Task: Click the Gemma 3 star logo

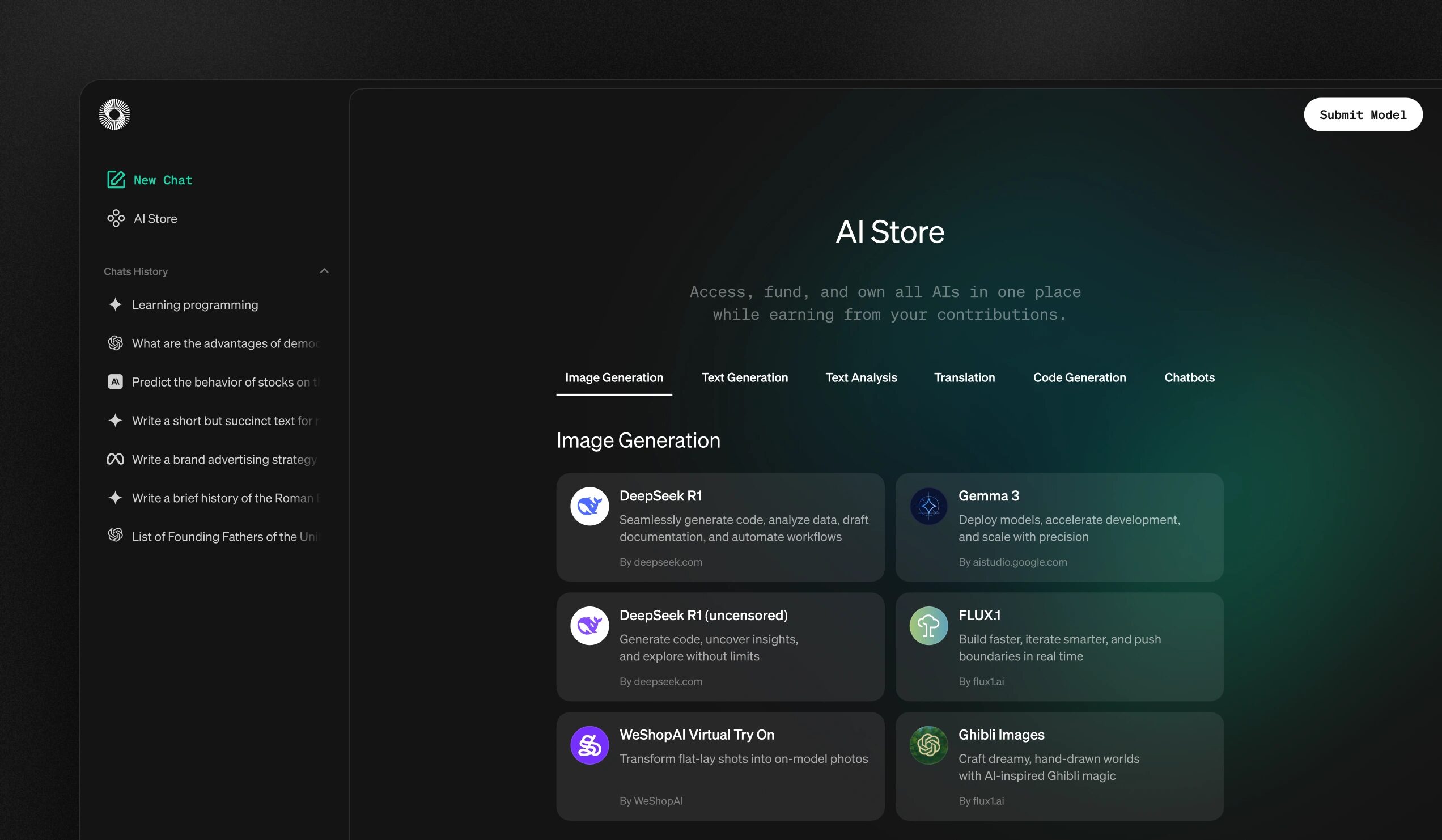Action: coord(928,506)
